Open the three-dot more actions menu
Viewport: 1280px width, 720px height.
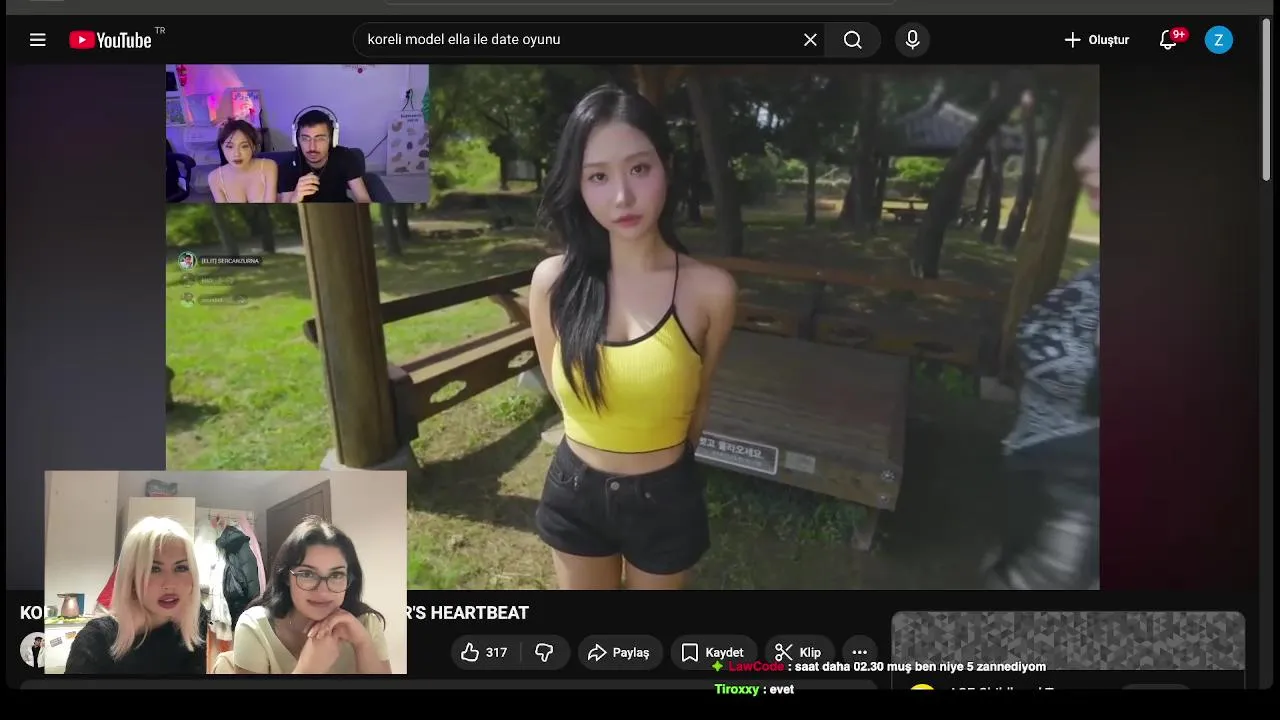point(859,652)
